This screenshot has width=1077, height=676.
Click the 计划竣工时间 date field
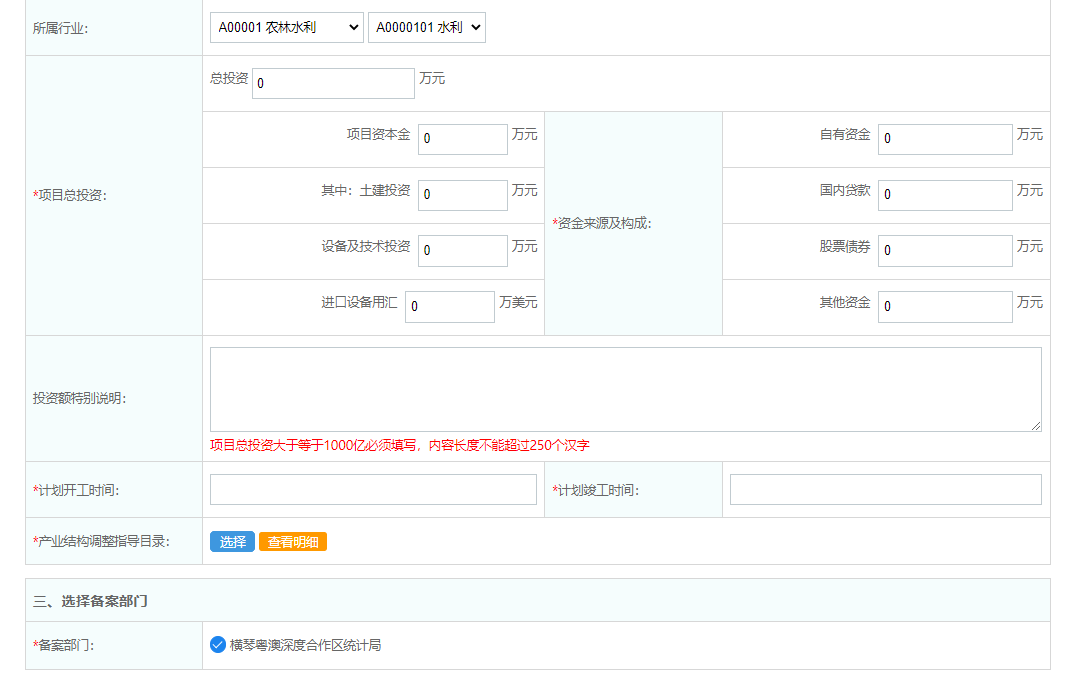coord(884,489)
